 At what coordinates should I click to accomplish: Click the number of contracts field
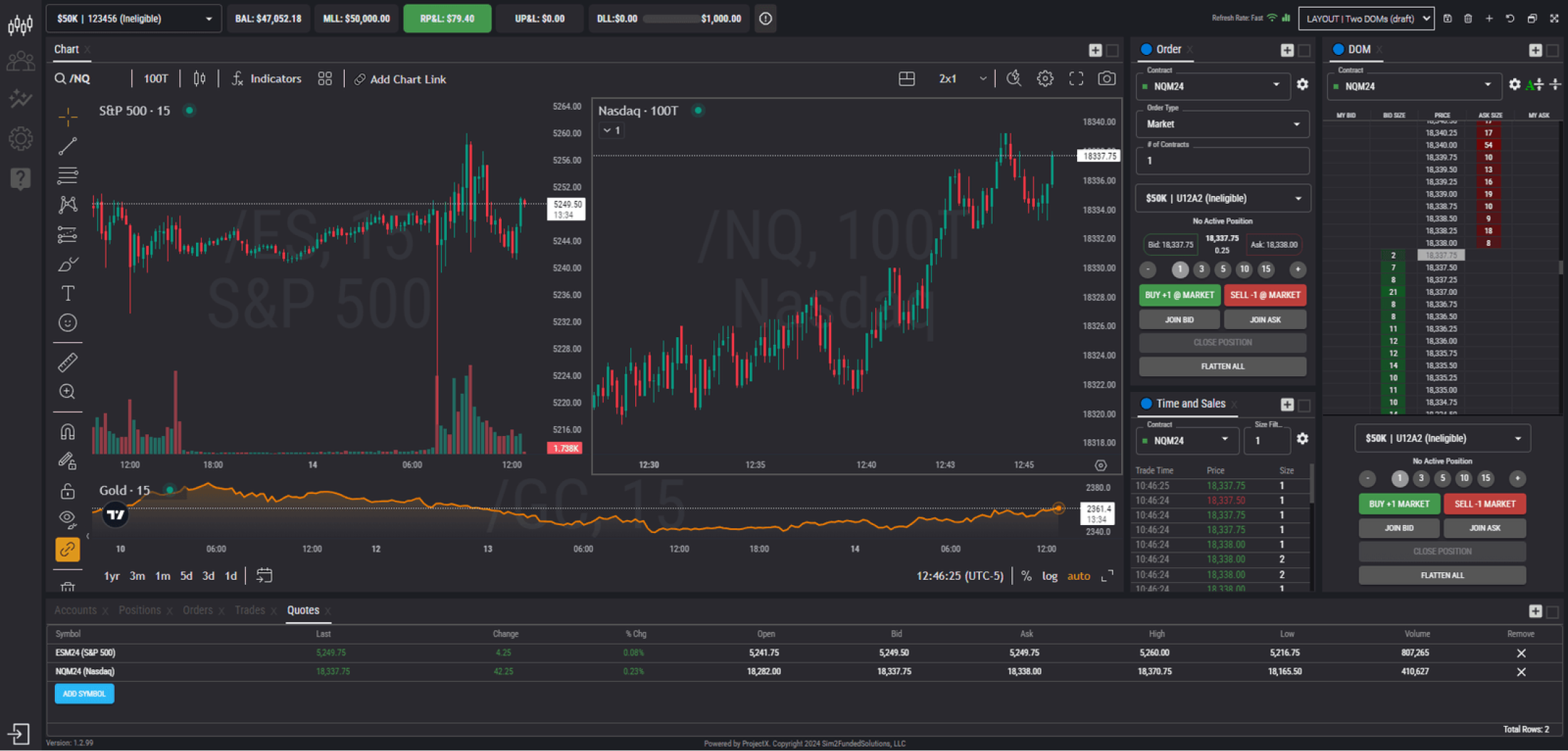coord(1222,161)
